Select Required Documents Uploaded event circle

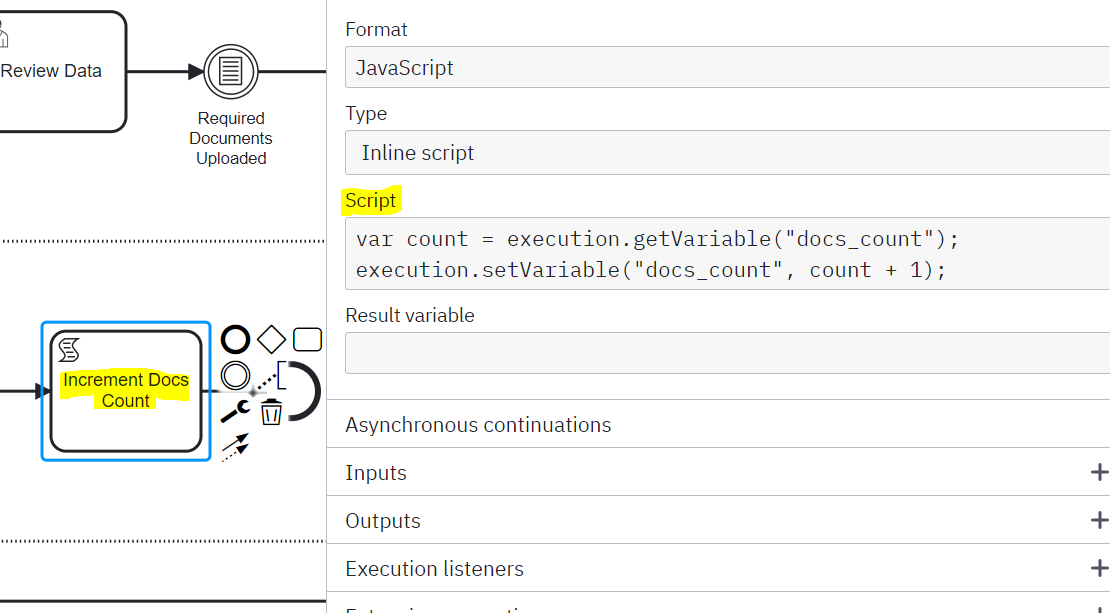231,71
